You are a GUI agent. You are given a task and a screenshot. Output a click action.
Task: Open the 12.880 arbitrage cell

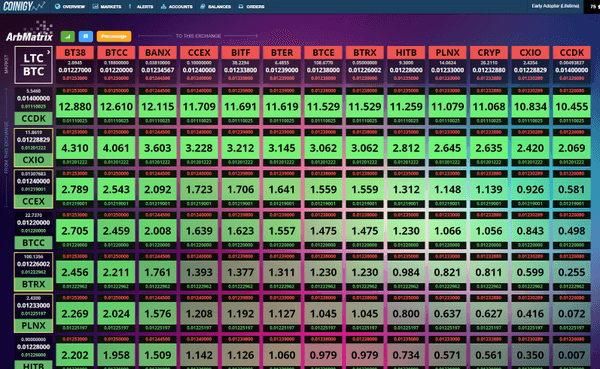[x=75, y=106]
